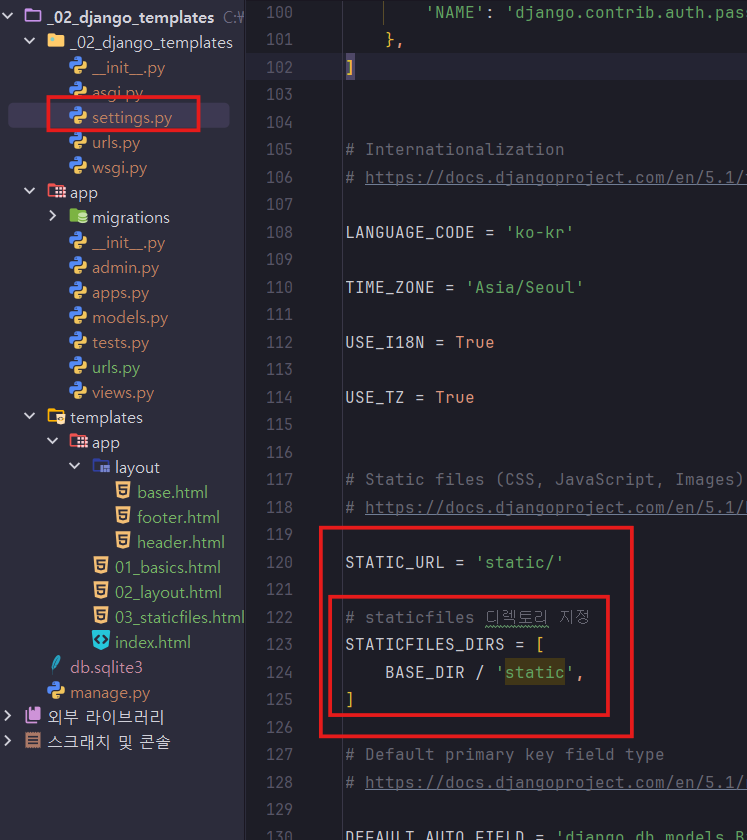
Task: Click the Python icon of settings.py
Action: pyautogui.click(x=78, y=116)
